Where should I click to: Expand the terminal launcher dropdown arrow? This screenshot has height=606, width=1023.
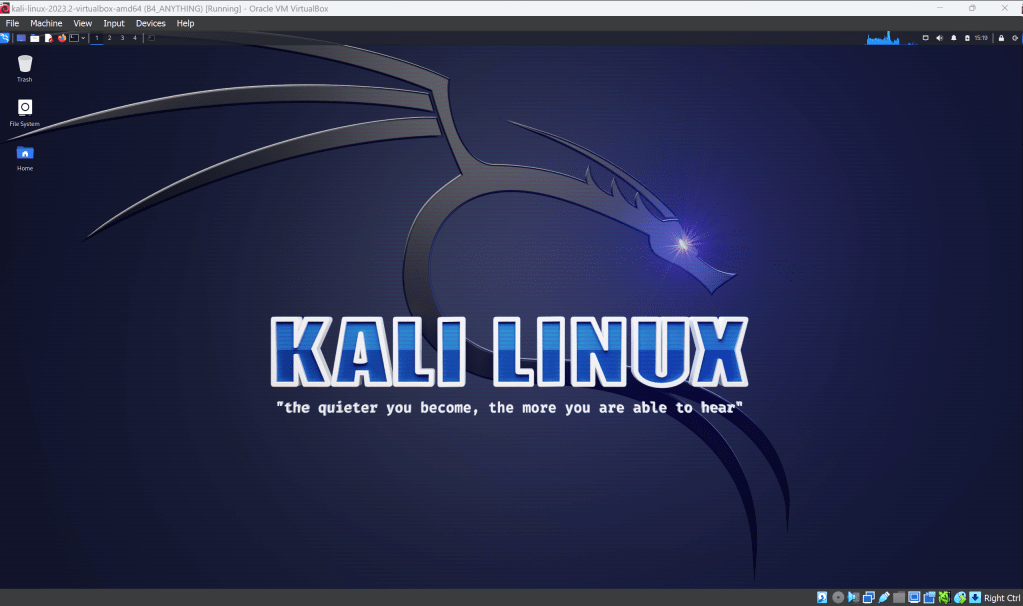point(83,38)
